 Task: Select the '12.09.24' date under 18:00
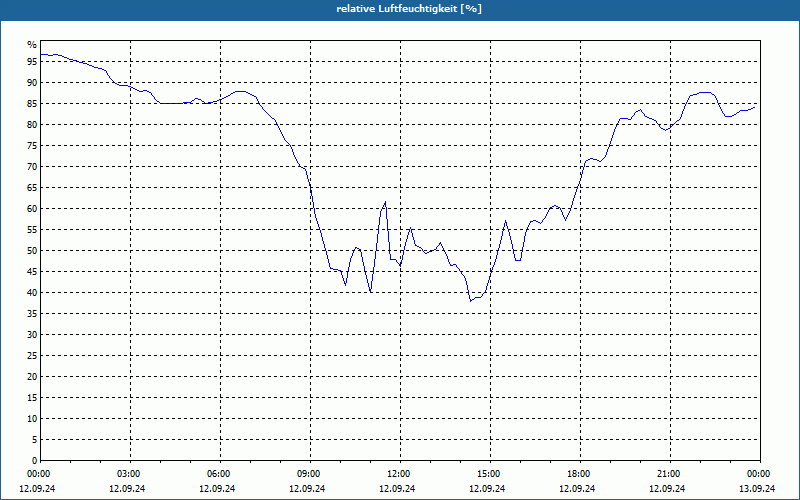(577, 489)
